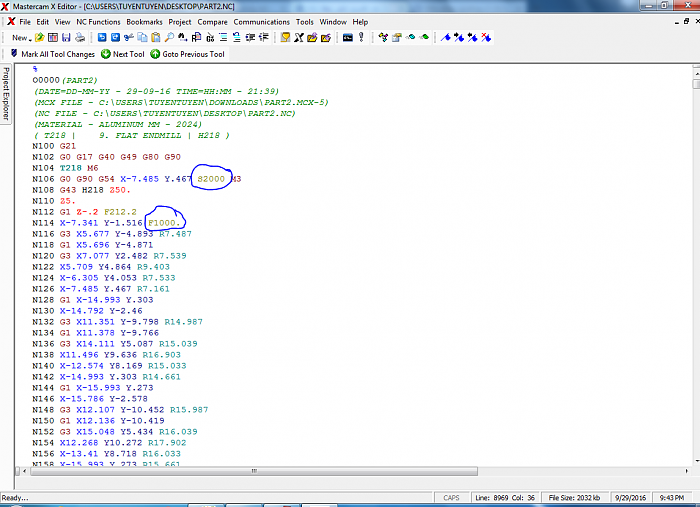The image size is (700, 507).
Task: Open the Communications menu
Action: click(x=262, y=22)
